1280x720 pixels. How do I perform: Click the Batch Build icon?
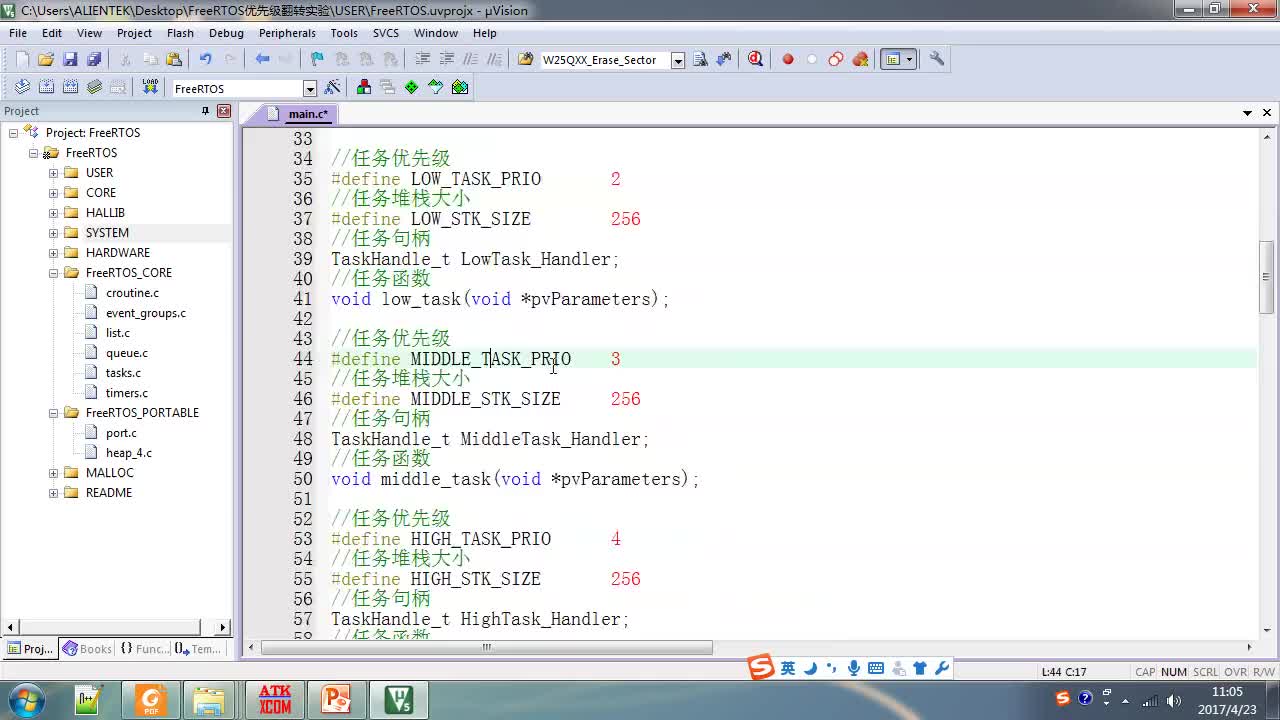pos(94,87)
